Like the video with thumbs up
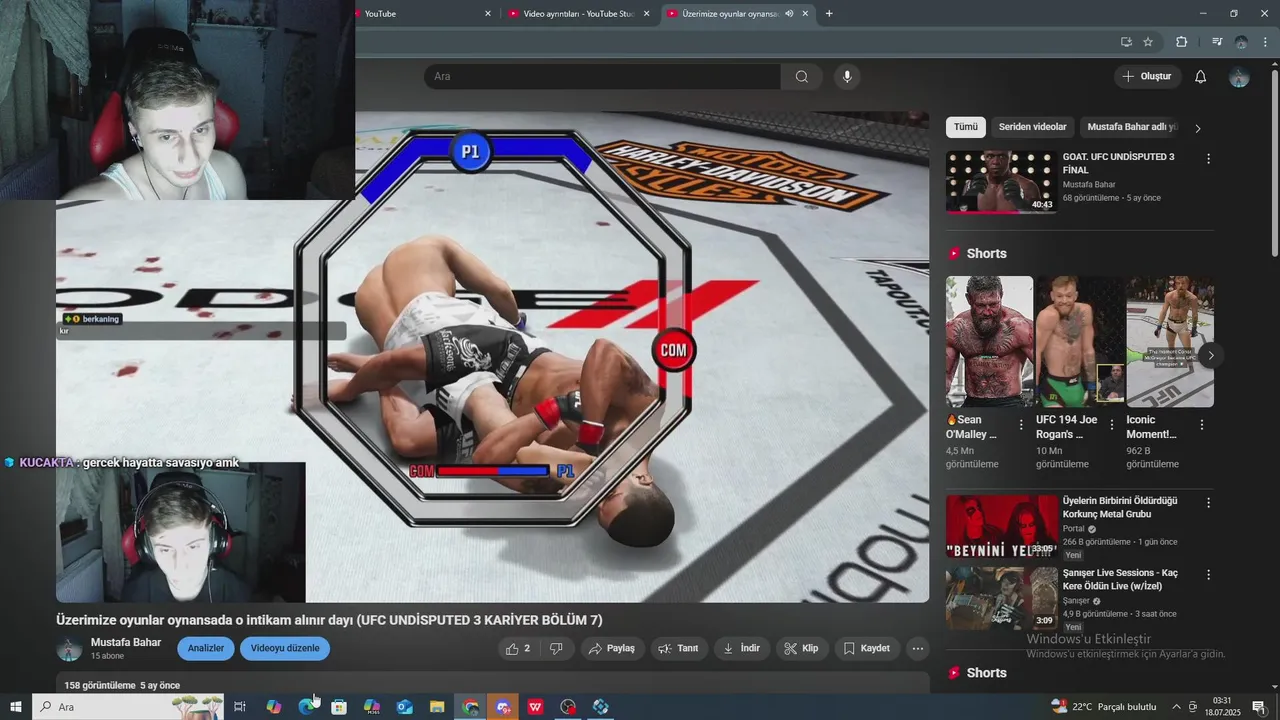Viewport: 1280px width, 720px height. coord(519,648)
